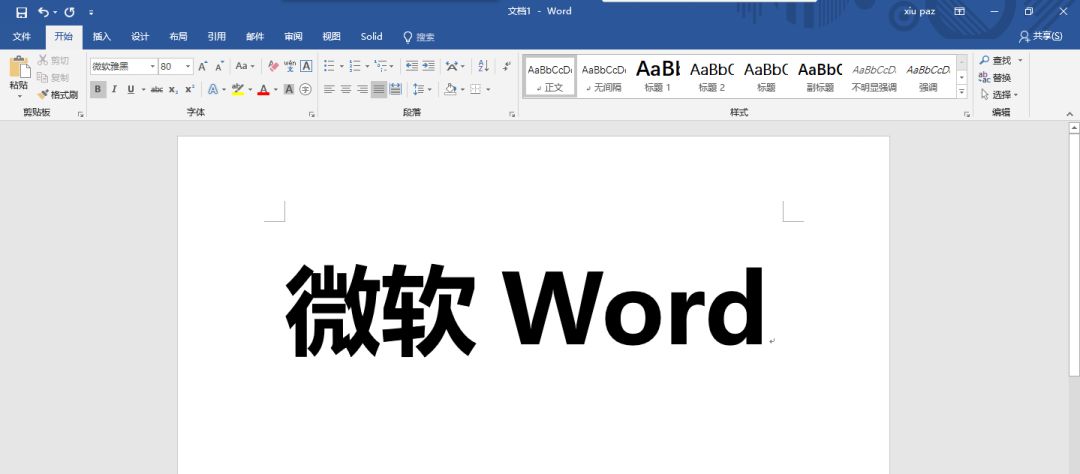This screenshot has height=474, width=1080.
Task: Apply strikethrough with the abc icon
Action: (157, 89)
